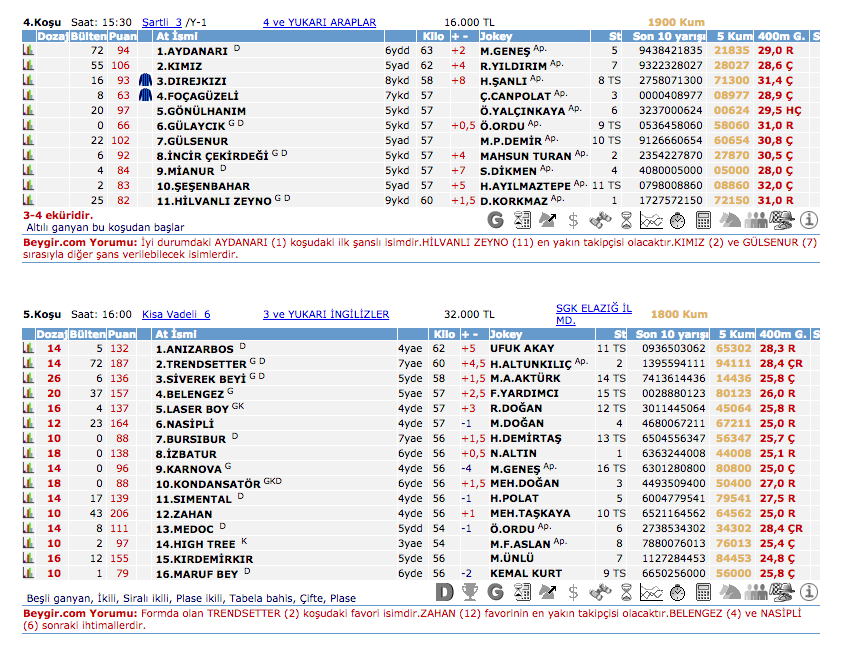Select jockey M.GENEŞ in race 4
The width and height of the screenshot is (845, 649).
point(505,50)
